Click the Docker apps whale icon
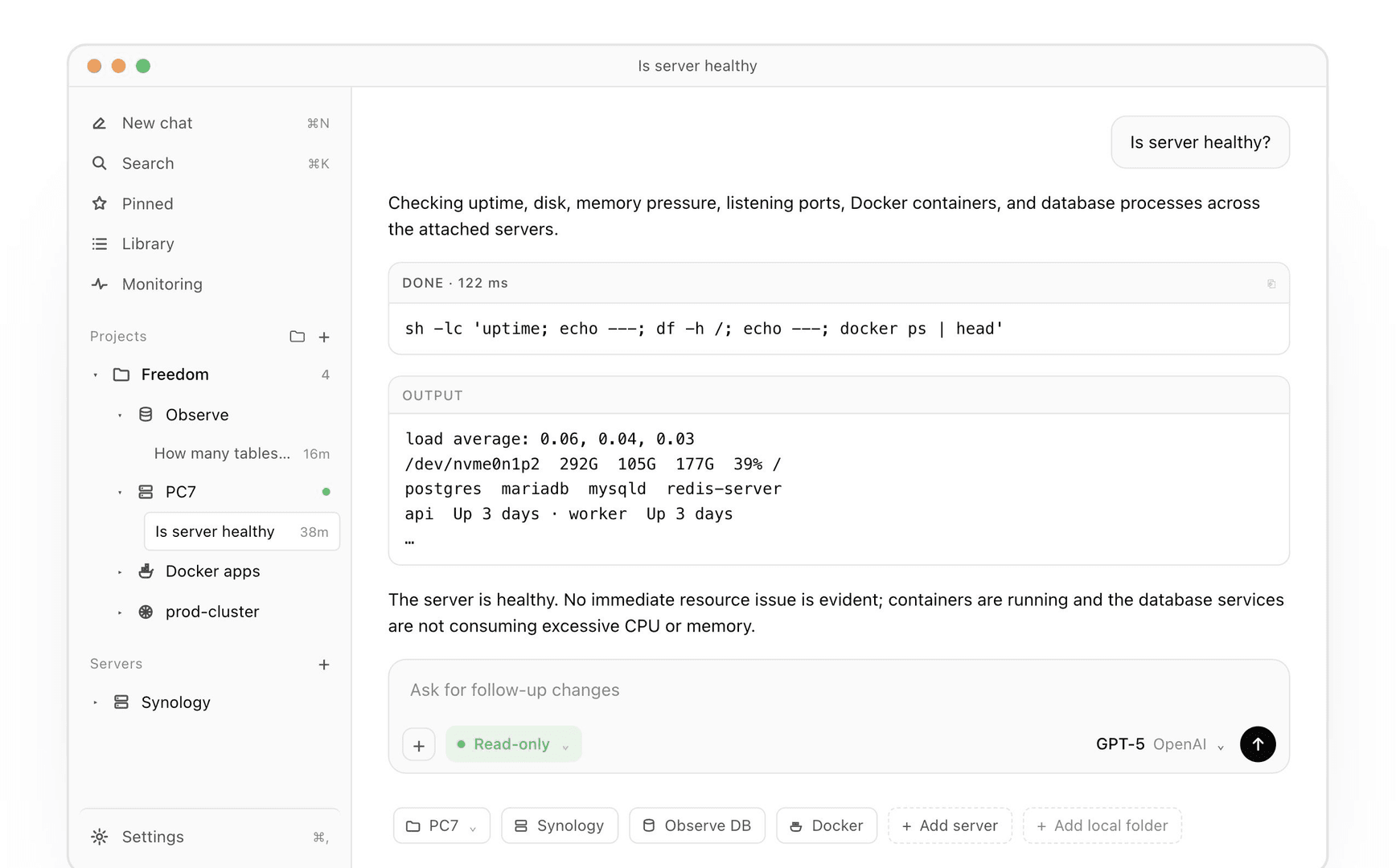The width and height of the screenshot is (1396, 868). click(146, 571)
